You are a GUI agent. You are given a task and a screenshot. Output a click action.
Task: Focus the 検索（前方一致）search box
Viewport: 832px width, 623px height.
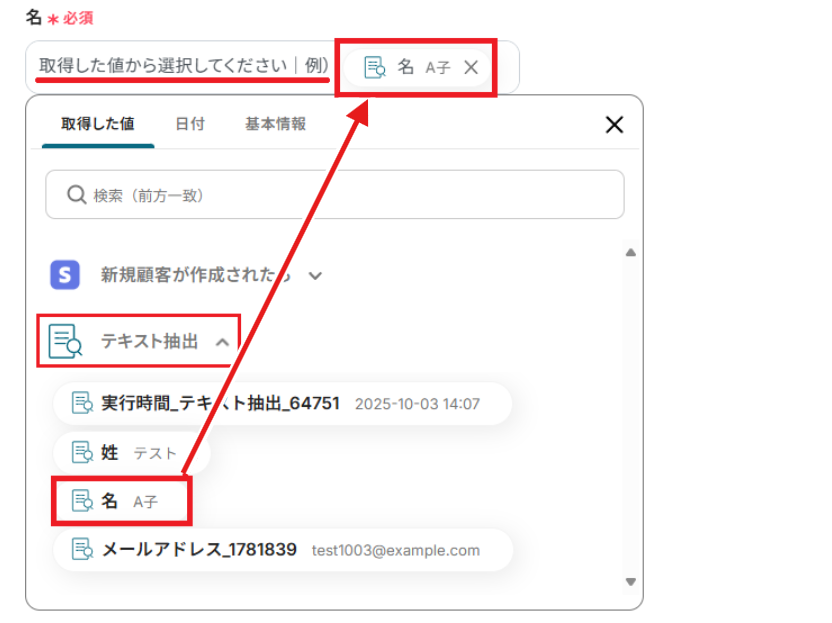tap(335, 195)
